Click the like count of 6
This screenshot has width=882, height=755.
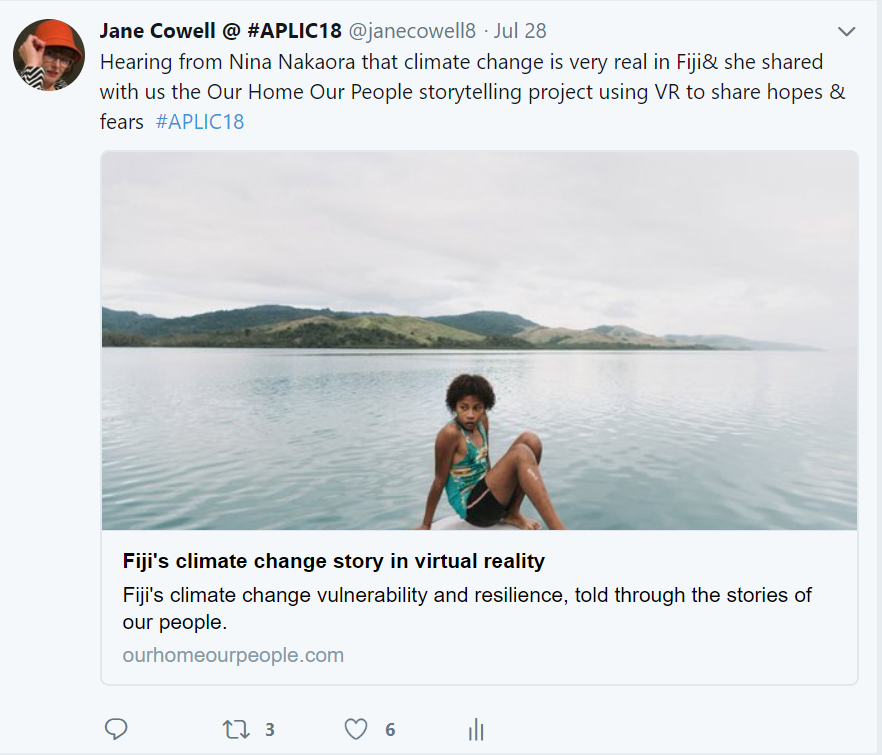[x=390, y=730]
